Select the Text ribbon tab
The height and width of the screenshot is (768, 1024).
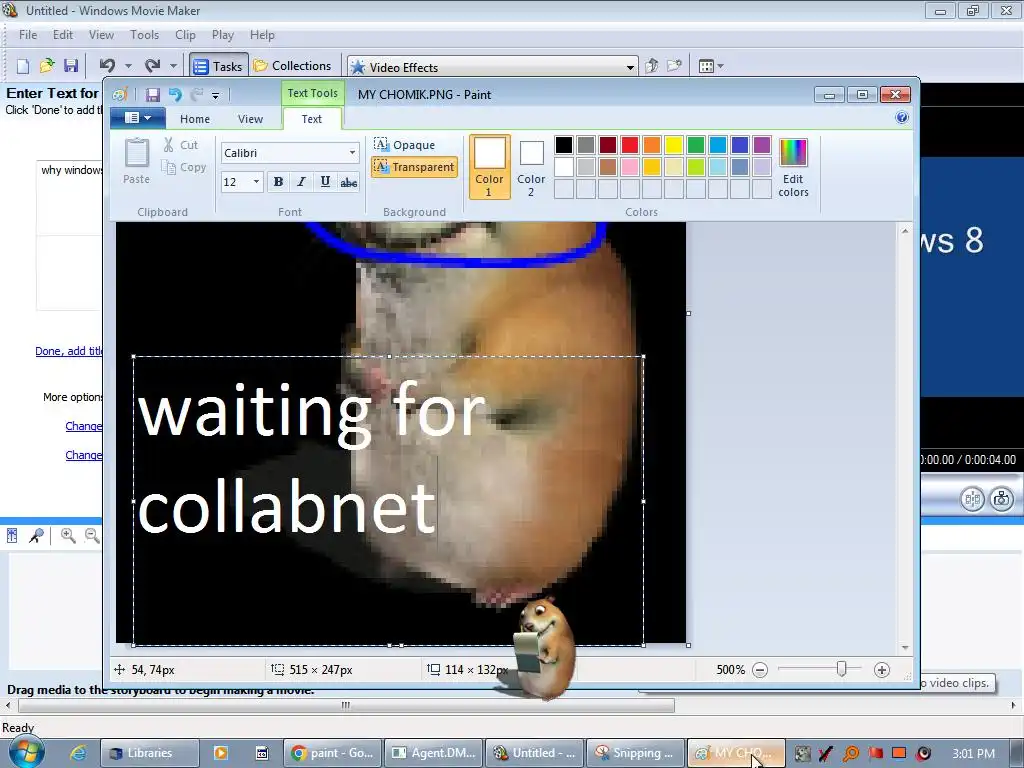[x=312, y=119]
